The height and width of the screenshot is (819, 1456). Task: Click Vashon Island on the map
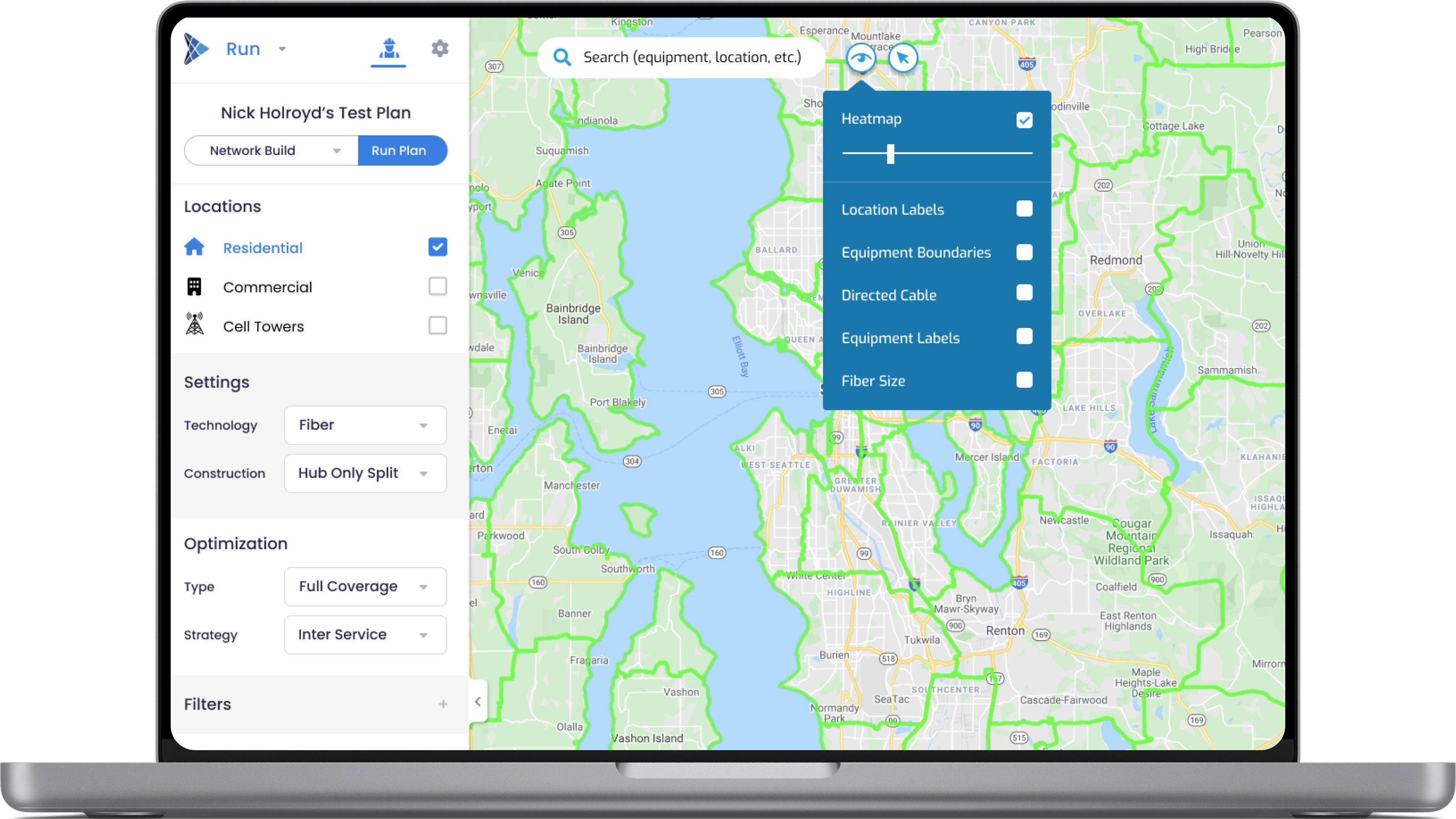647,738
